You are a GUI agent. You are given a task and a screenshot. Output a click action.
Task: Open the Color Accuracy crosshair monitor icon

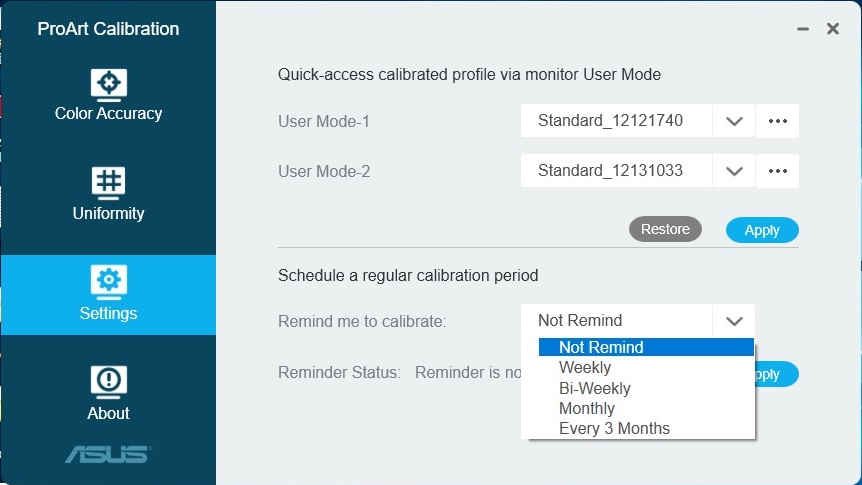click(x=108, y=85)
